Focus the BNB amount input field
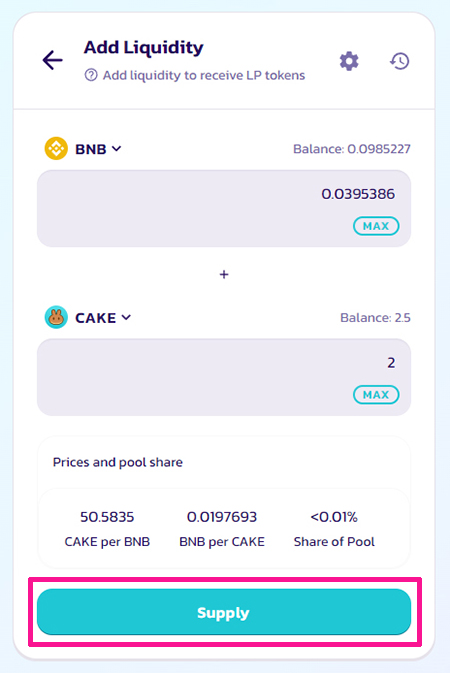 pos(224,209)
